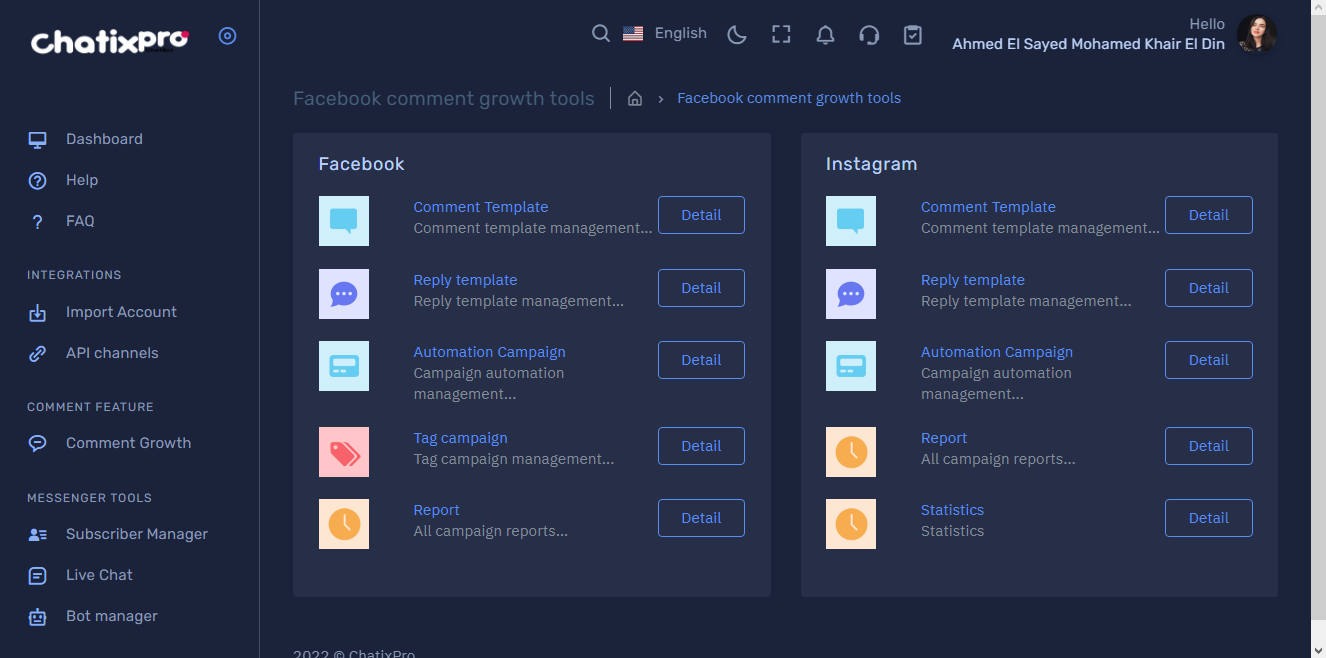Open Instagram Reply template link
This screenshot has height=658, width=1326.
coord(972,280)
